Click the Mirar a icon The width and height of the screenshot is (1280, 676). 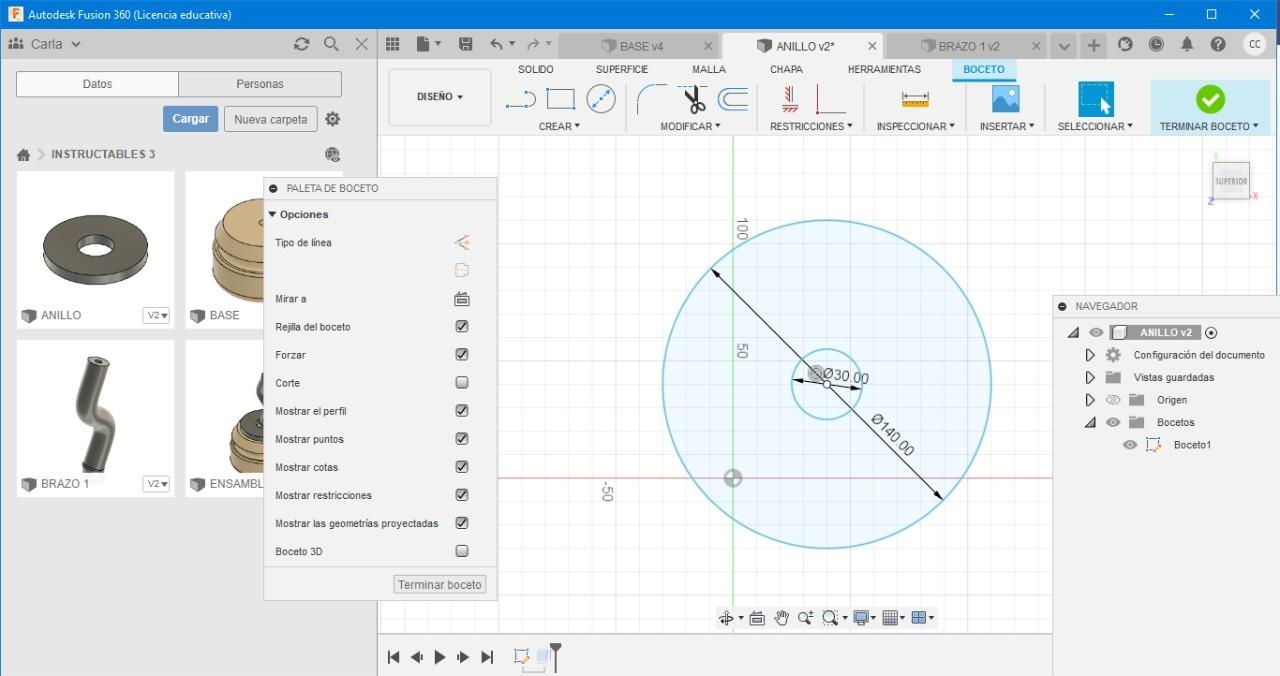tap(461, 298)
